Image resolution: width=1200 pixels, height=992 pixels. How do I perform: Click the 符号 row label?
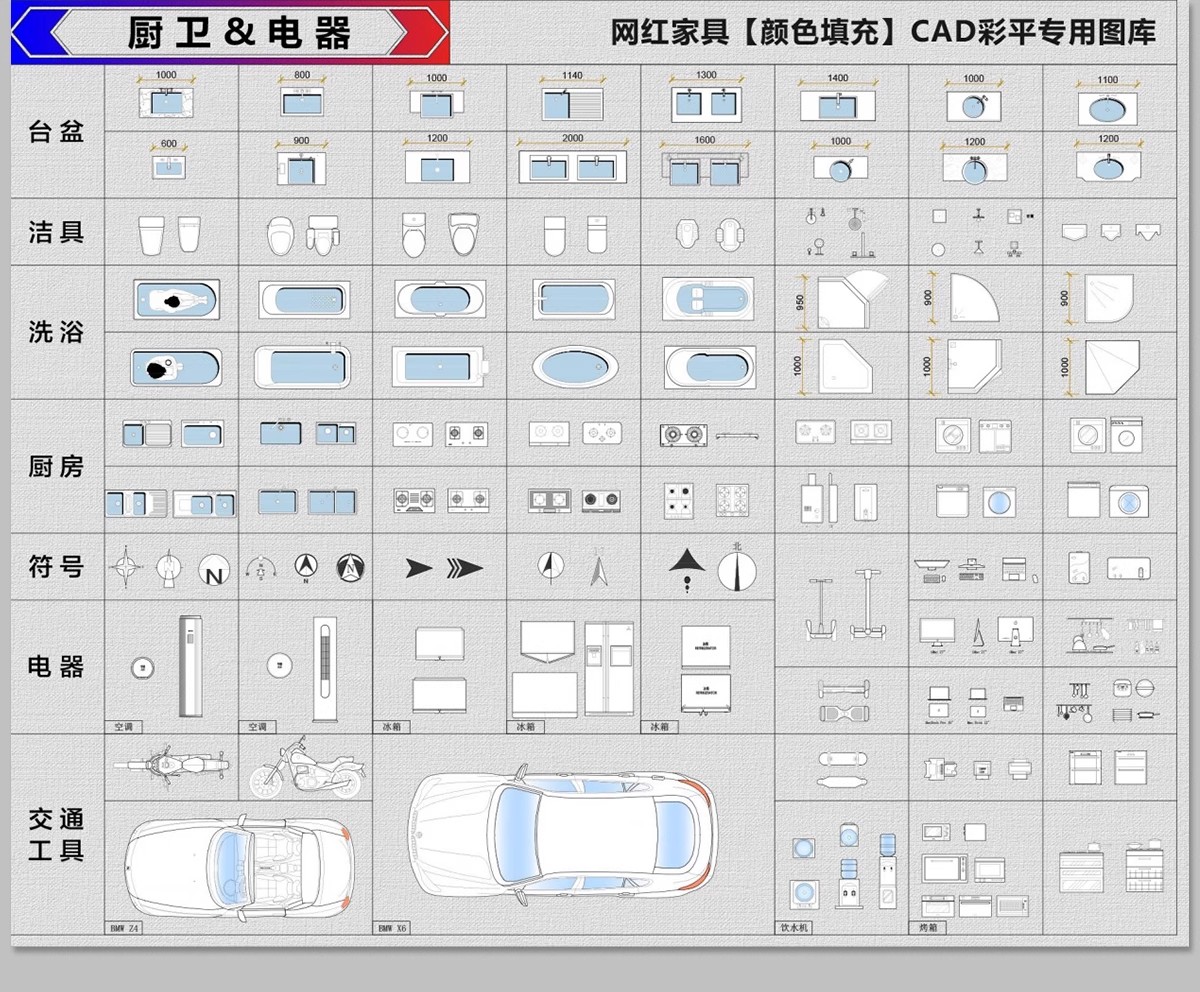click(x=56, y=566)
